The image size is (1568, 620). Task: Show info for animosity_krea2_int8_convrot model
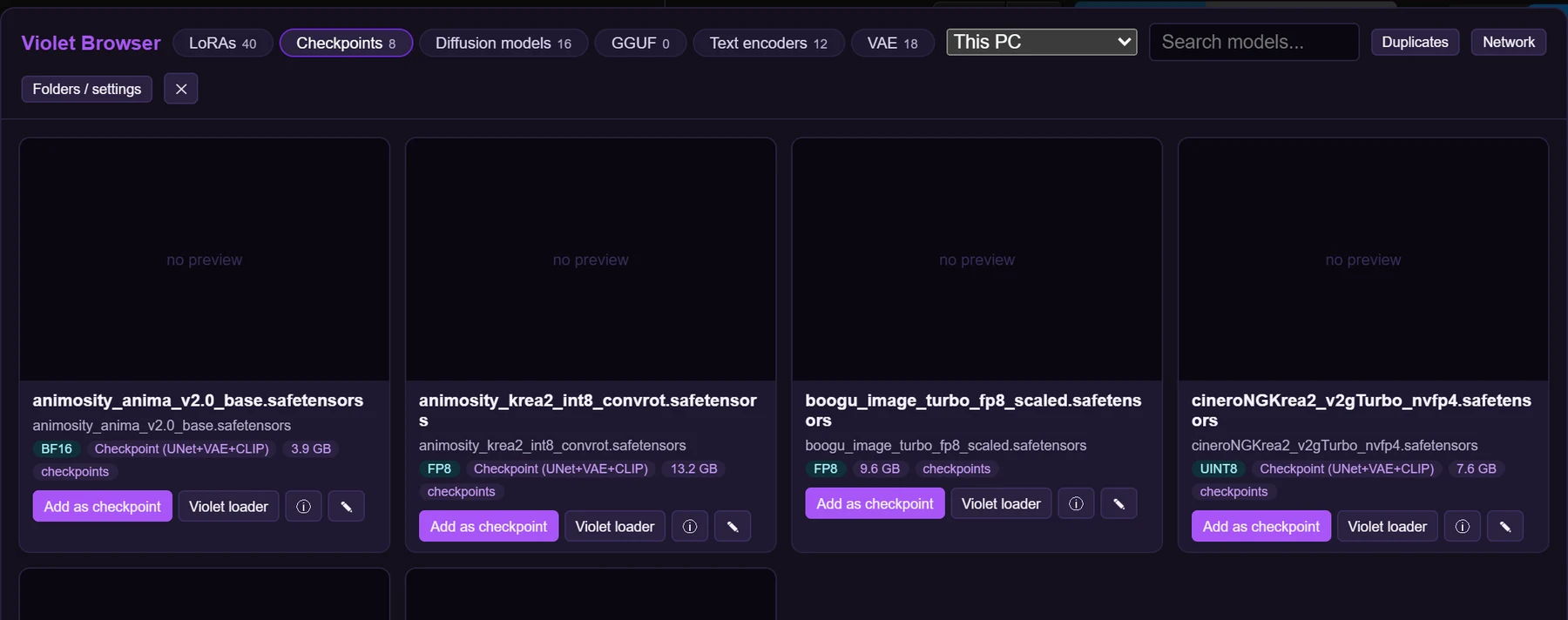point(690,527)
